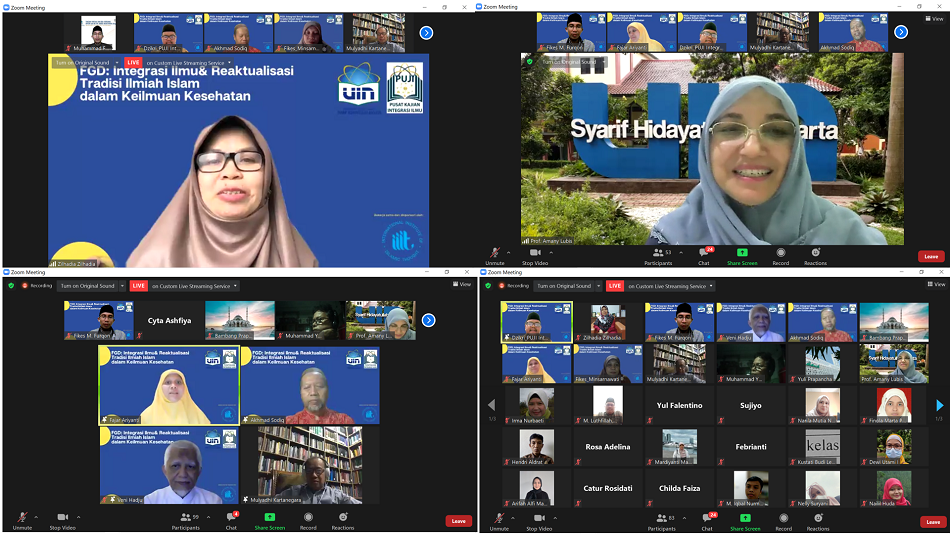Select Akhmad Sodiq thumbnail in Zilhadia speaker window
Image resolution: width=950 pixels, height=534 pixels.
pos(238,33)
